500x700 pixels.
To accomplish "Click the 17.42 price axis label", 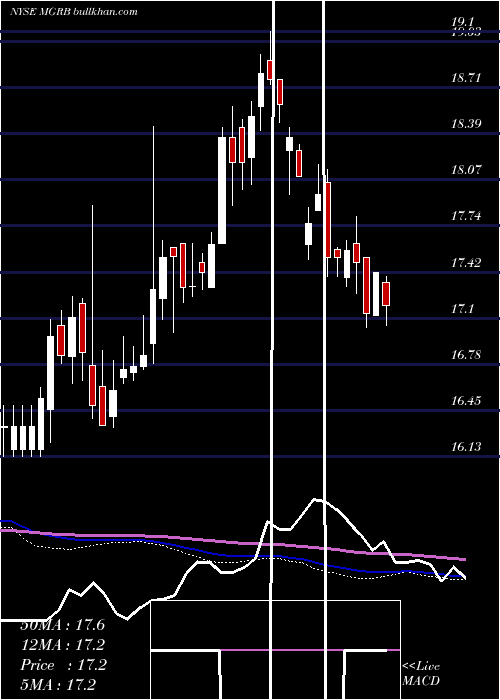I will coord(467,262).
